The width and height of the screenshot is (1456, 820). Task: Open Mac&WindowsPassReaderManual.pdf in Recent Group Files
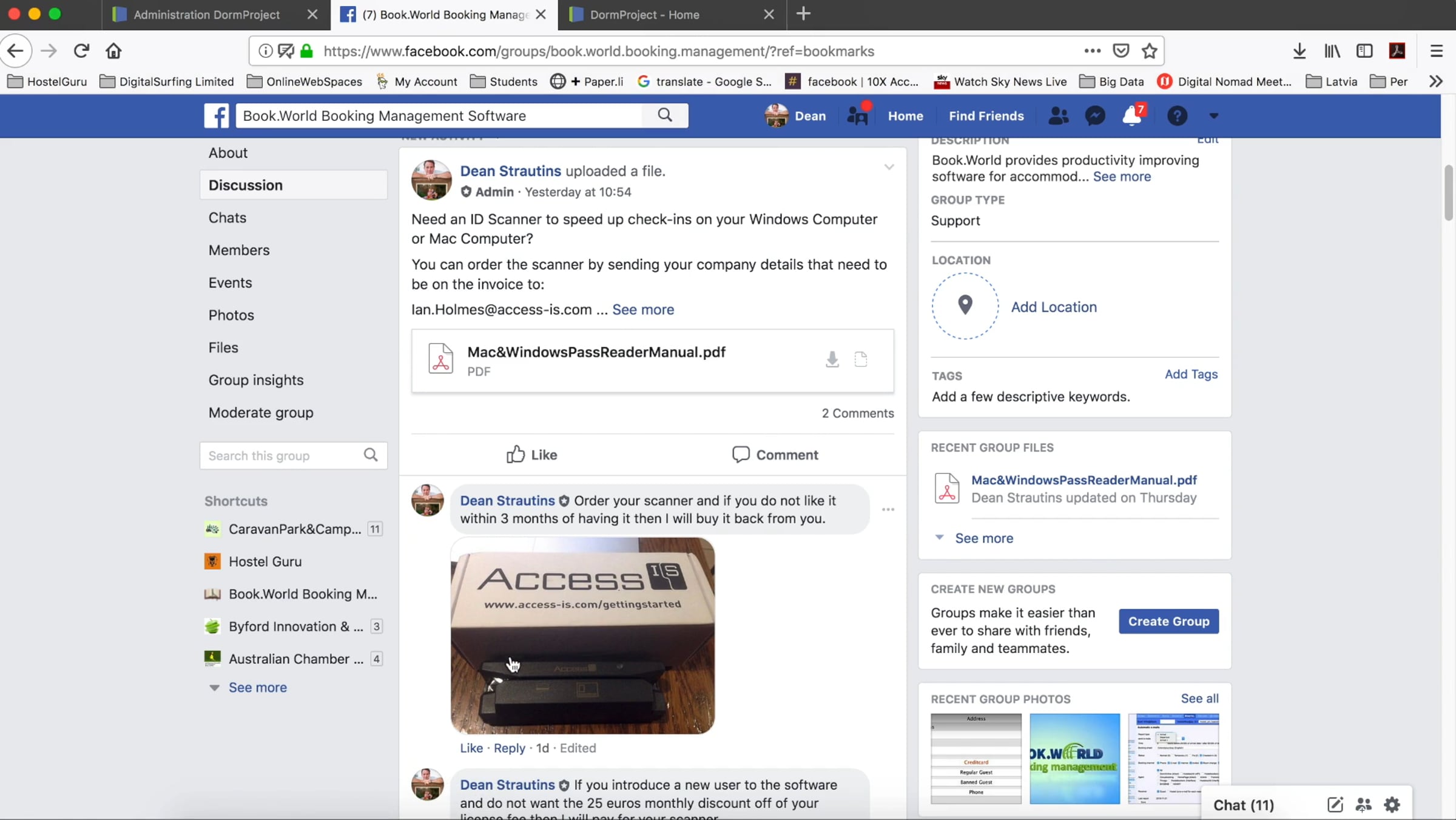point(1084,480)
